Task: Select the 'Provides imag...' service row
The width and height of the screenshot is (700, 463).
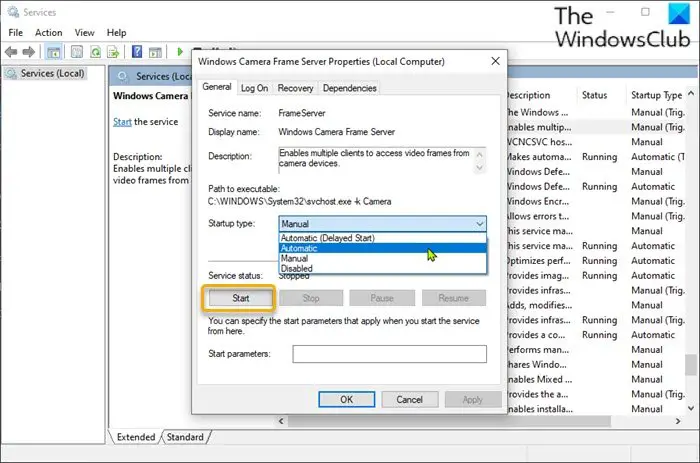Action: pyautogui.click(x=596, y=275)
